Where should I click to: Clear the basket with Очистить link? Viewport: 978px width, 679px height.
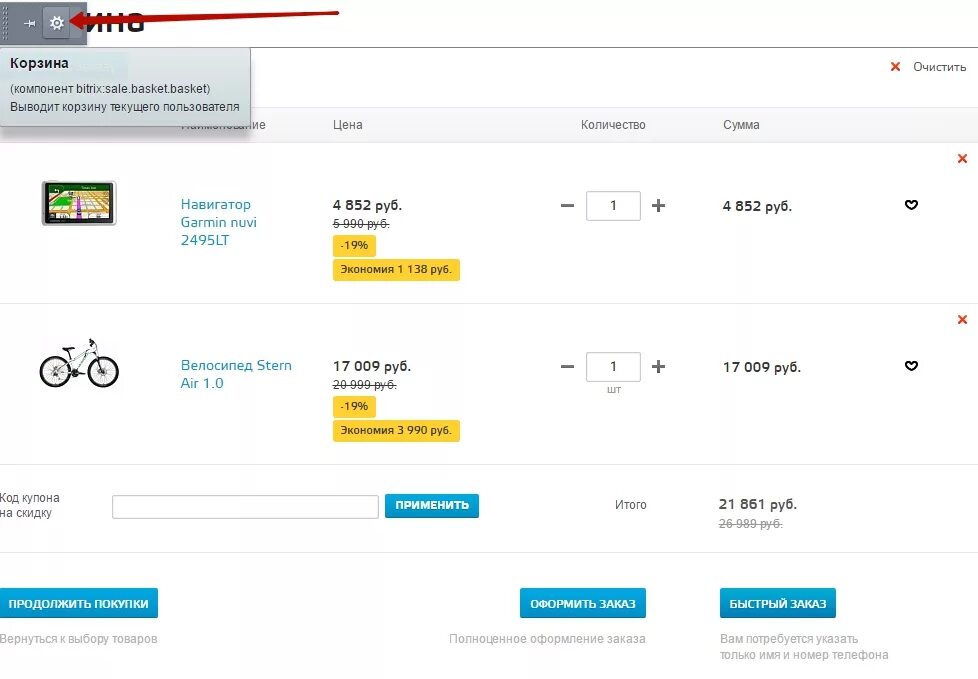tap(939, 67)
